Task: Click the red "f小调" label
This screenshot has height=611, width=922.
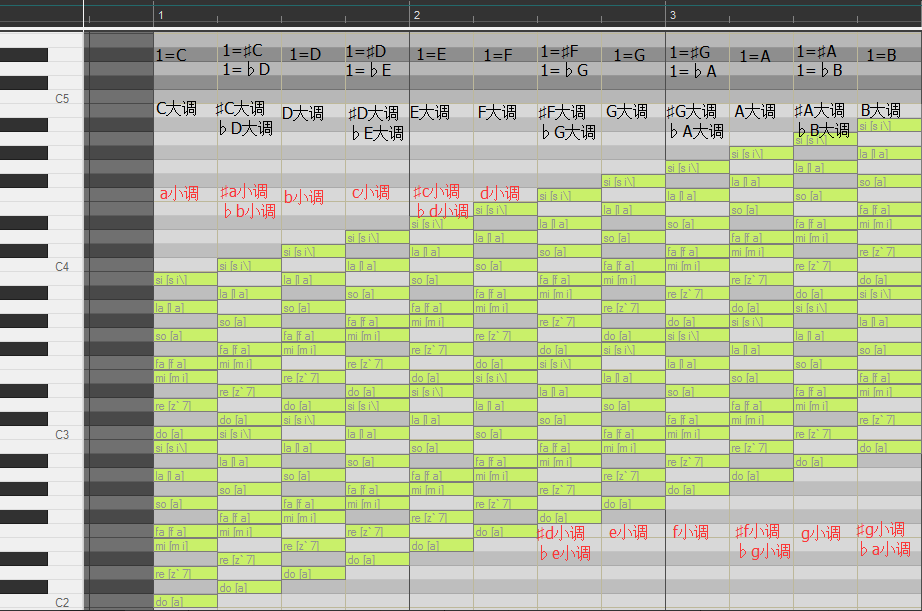Action: (691, 532)
